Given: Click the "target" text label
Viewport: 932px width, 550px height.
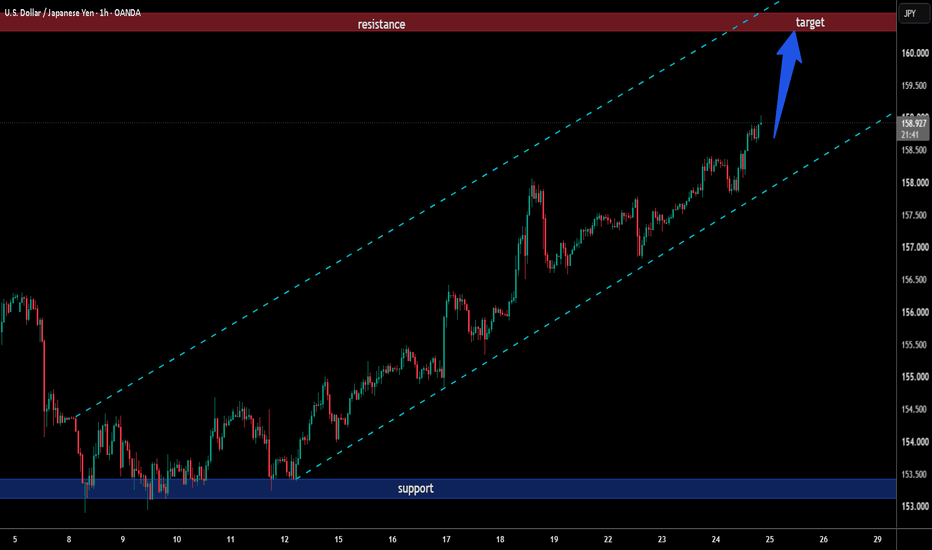Looking at the screenshot, I should tap(810, 23).
